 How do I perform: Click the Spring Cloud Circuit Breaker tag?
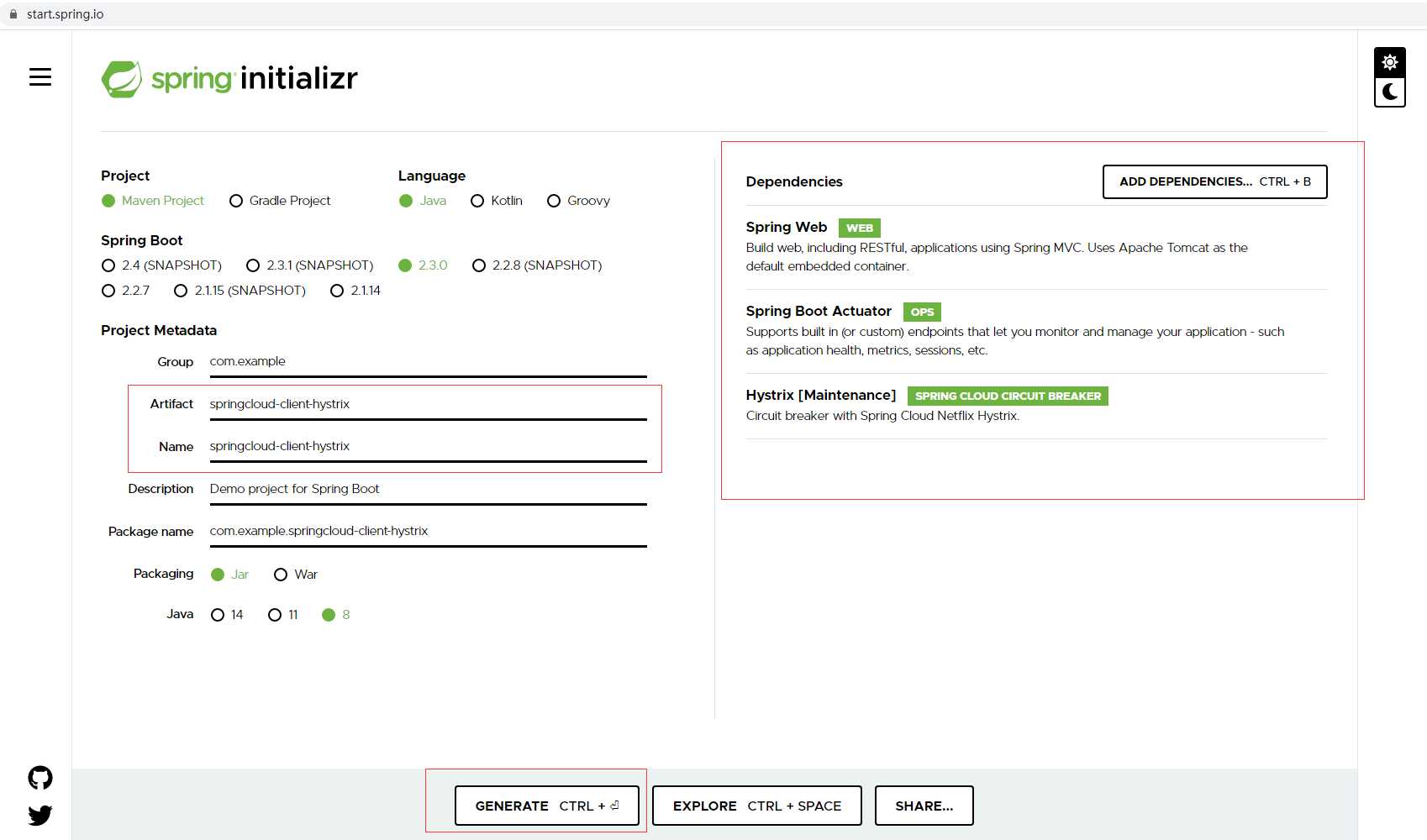point(1008,396)
